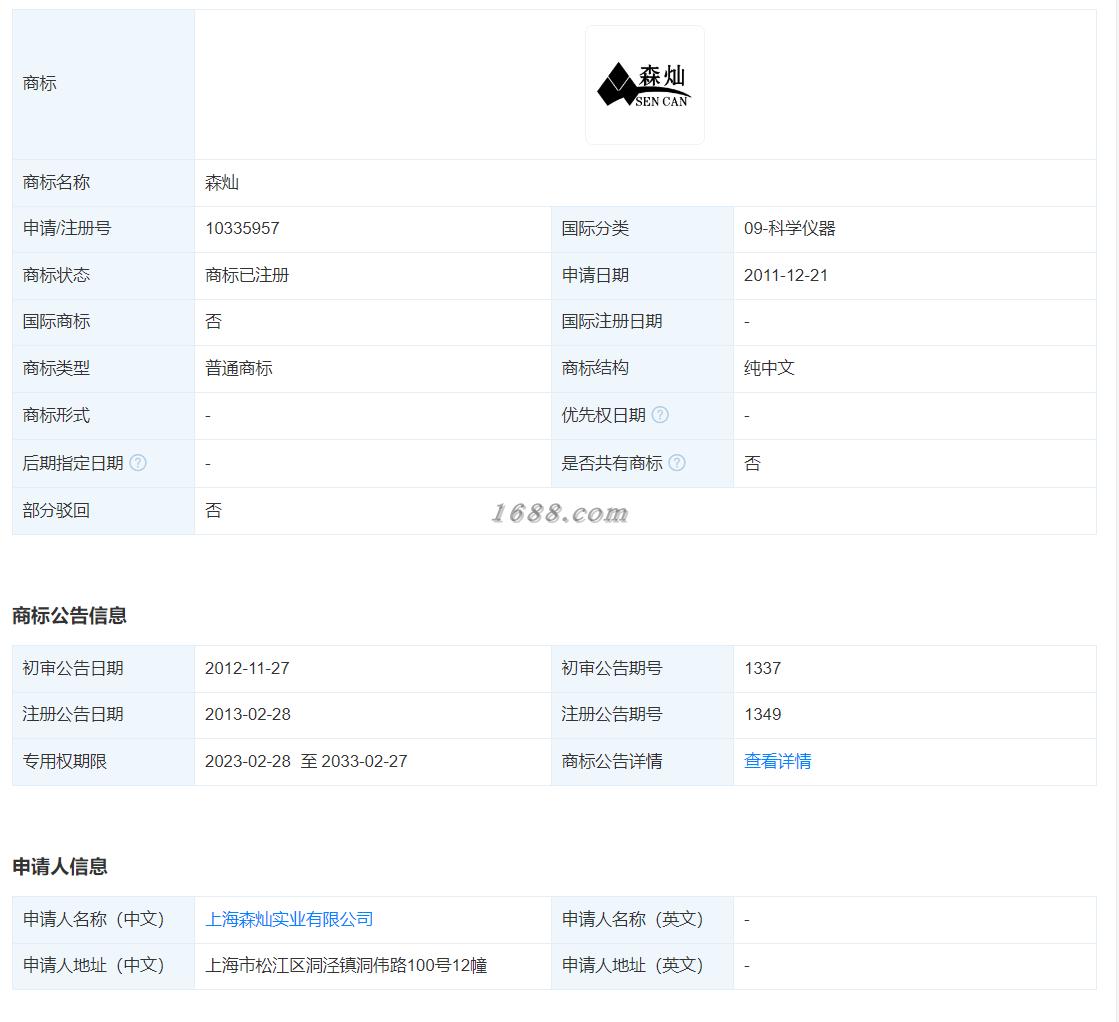Click the 商标状态 label cell
The height and width of the screenshot is (1022, 1119).
103,276
